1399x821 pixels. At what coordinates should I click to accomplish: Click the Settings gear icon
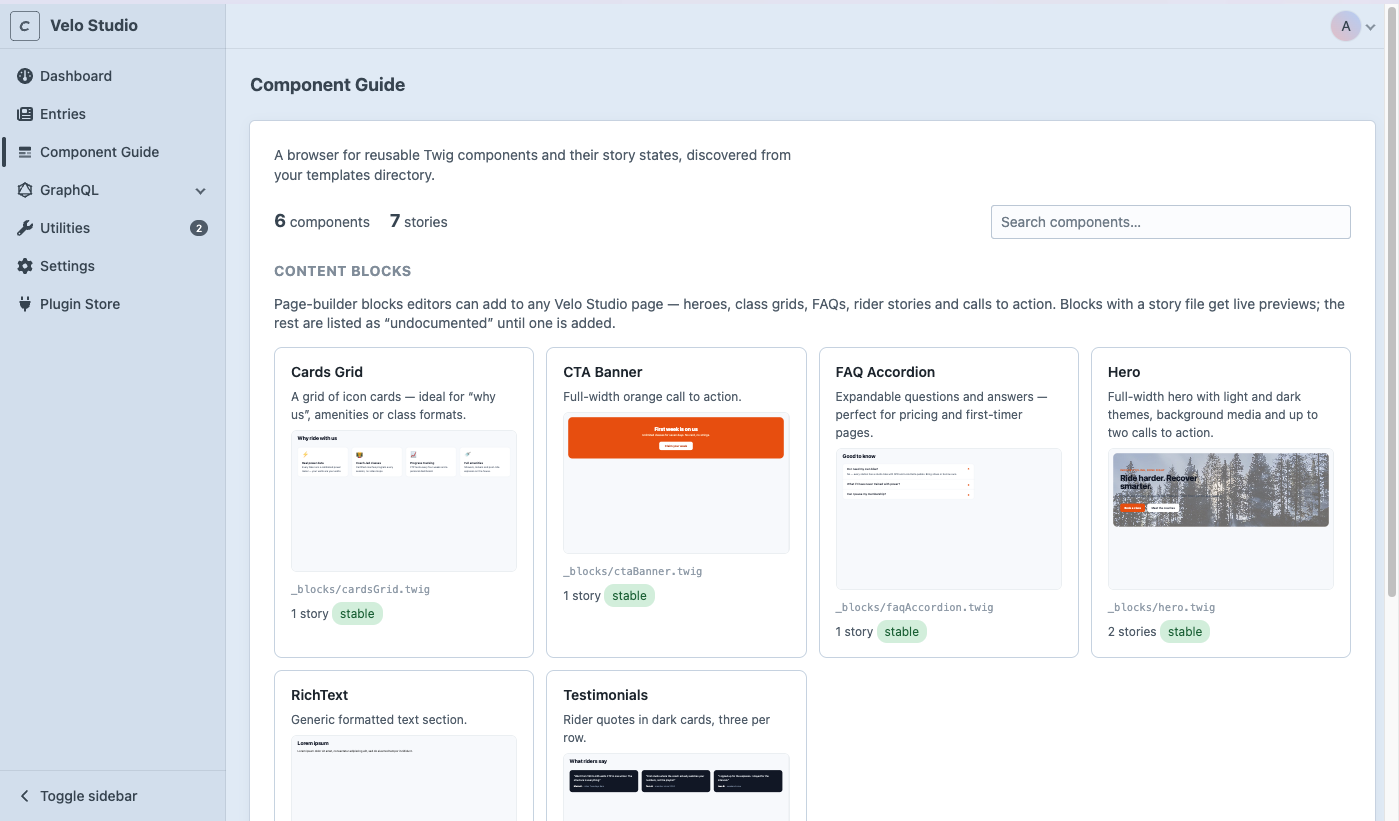coord(25,266)
